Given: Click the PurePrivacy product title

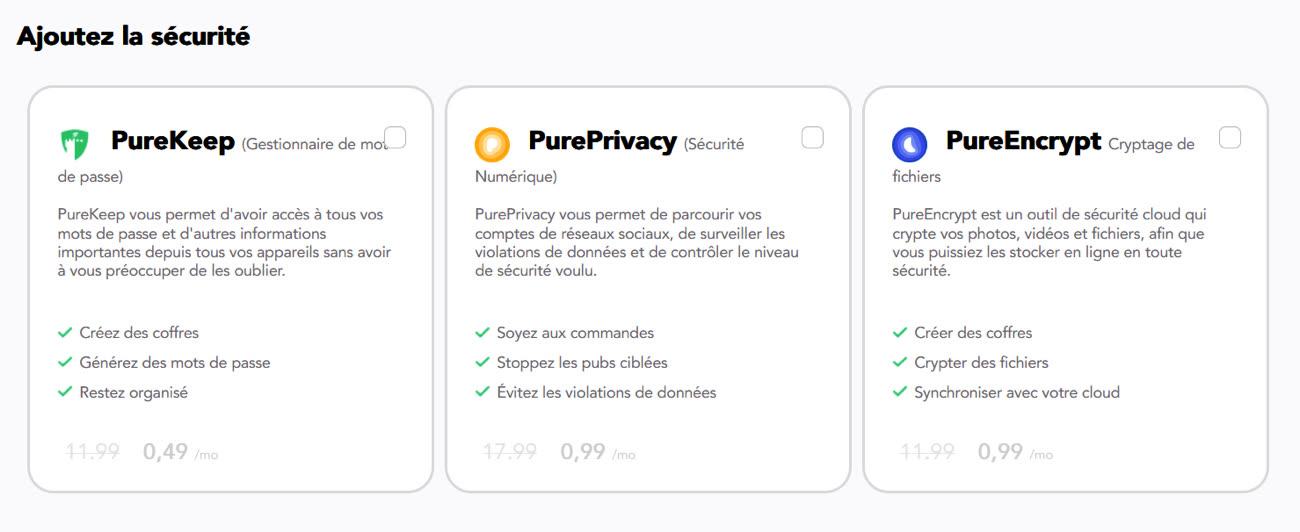Looking at the screenshot, I should pyautogui.click(x=603, y=141).
